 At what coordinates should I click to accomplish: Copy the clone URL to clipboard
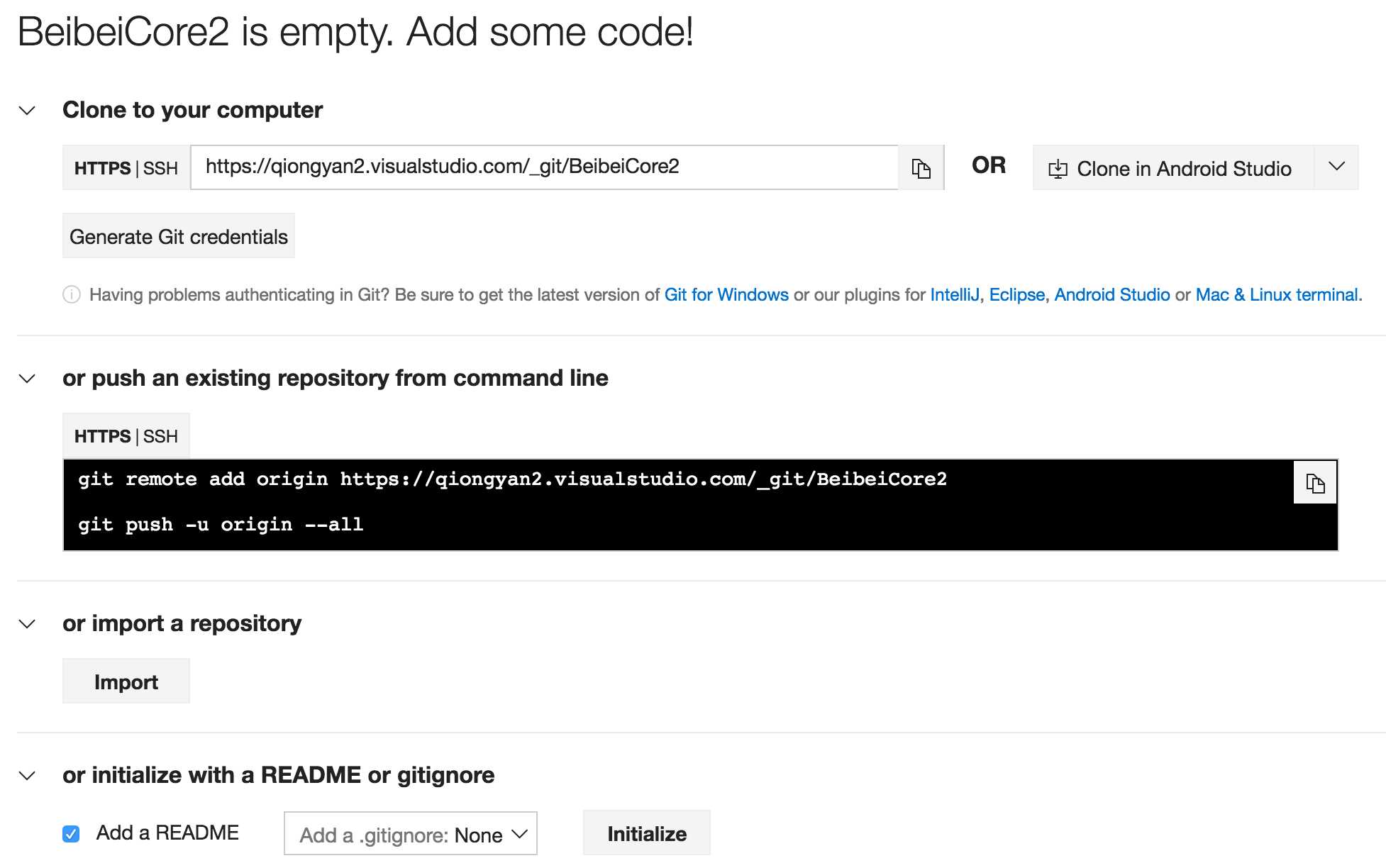[921, 168]
